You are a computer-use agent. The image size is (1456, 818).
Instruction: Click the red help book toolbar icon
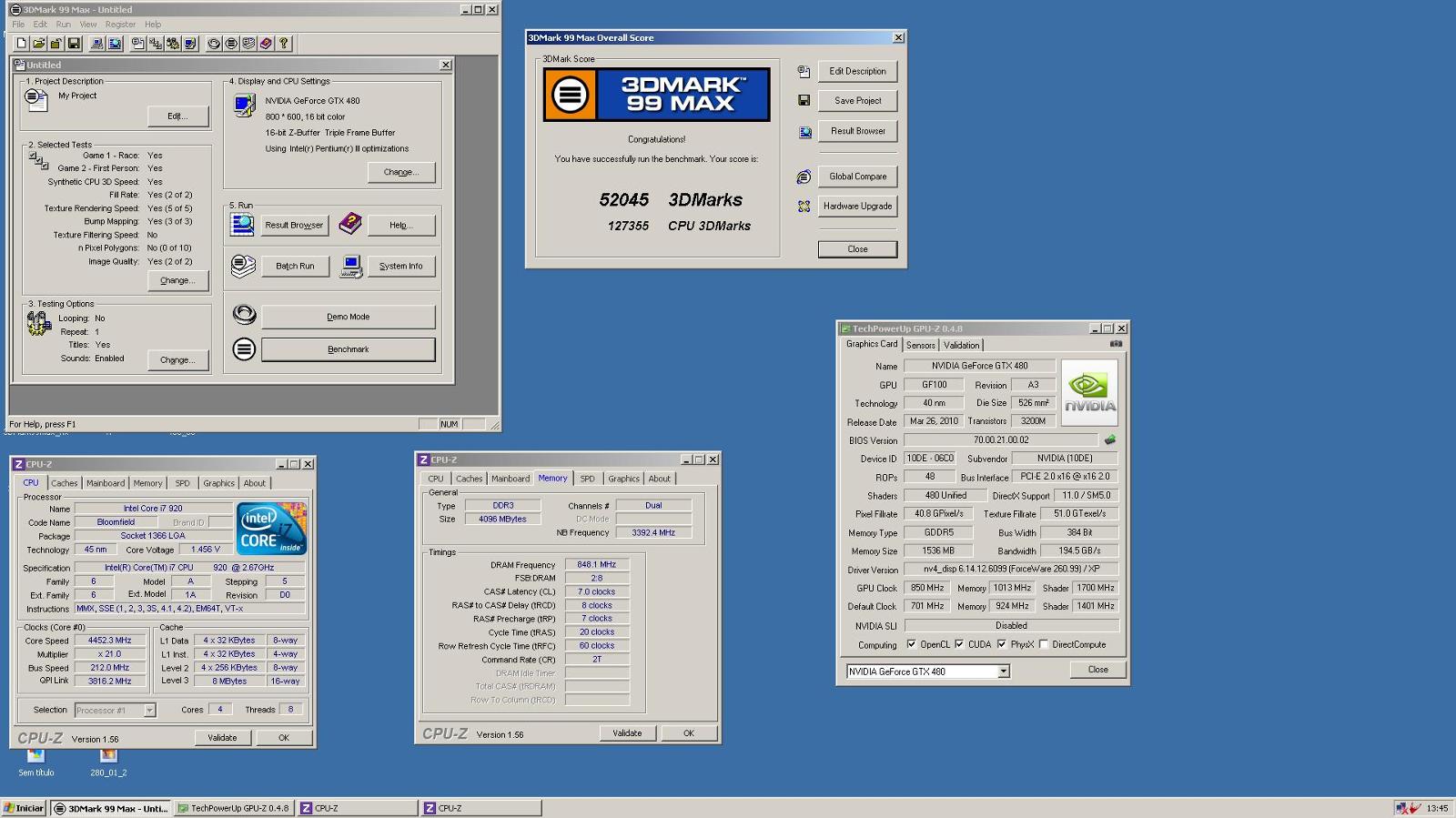[266, 43]
